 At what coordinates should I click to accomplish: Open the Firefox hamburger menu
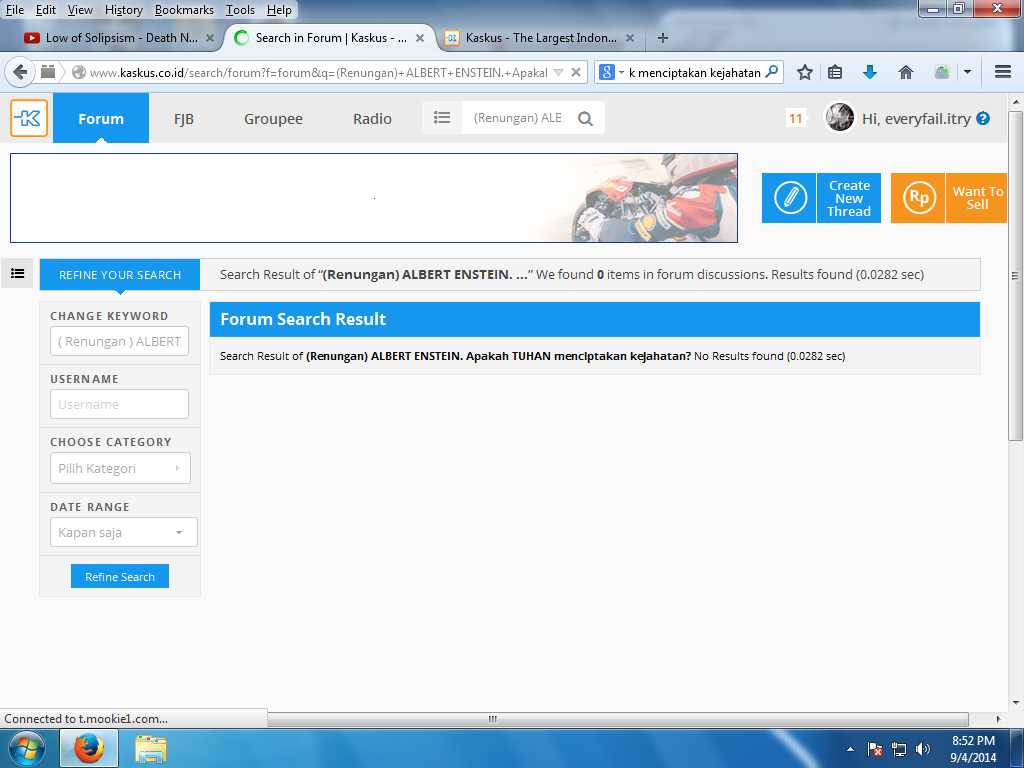click(x=1003, y=72)
